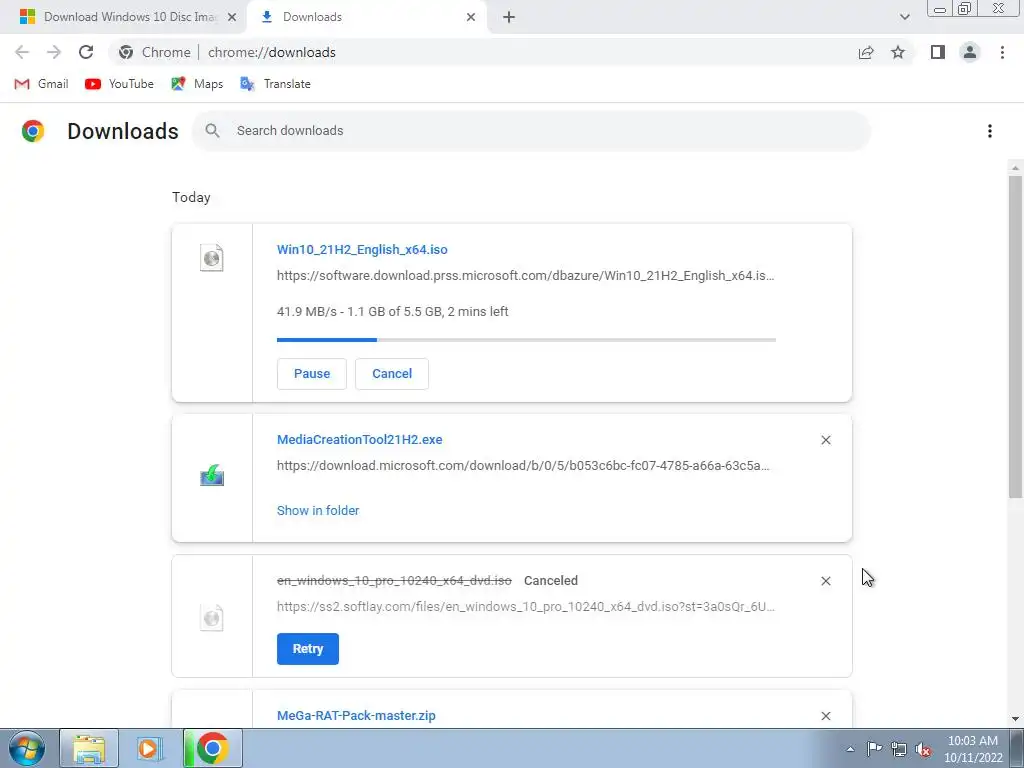The width and height of the screenshot is (1024, 768).
Task: Cancel the Win10 ISO download
Action: [x=392, y=374]
